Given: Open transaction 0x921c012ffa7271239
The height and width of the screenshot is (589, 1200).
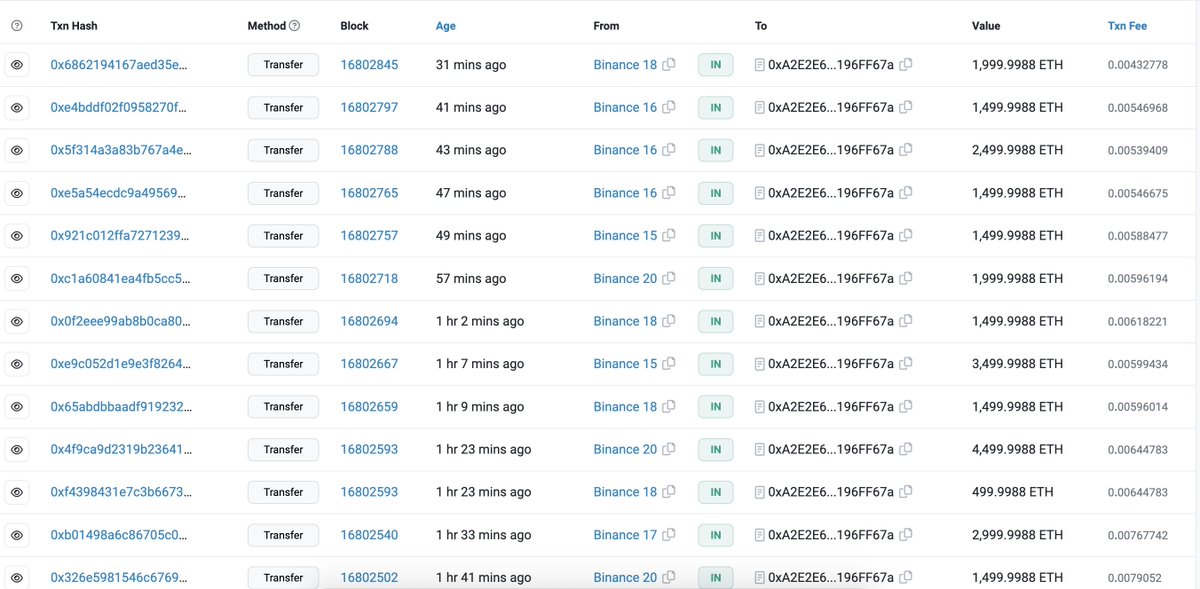Looking at the screenshot, I should [x=119, y=236].
